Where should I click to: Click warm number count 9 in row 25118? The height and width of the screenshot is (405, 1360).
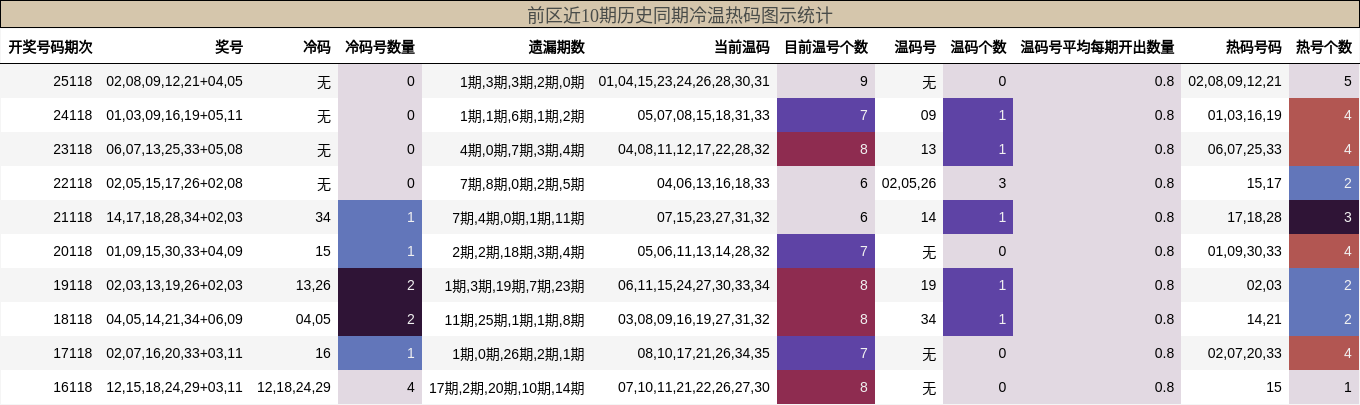pos(826,81)
